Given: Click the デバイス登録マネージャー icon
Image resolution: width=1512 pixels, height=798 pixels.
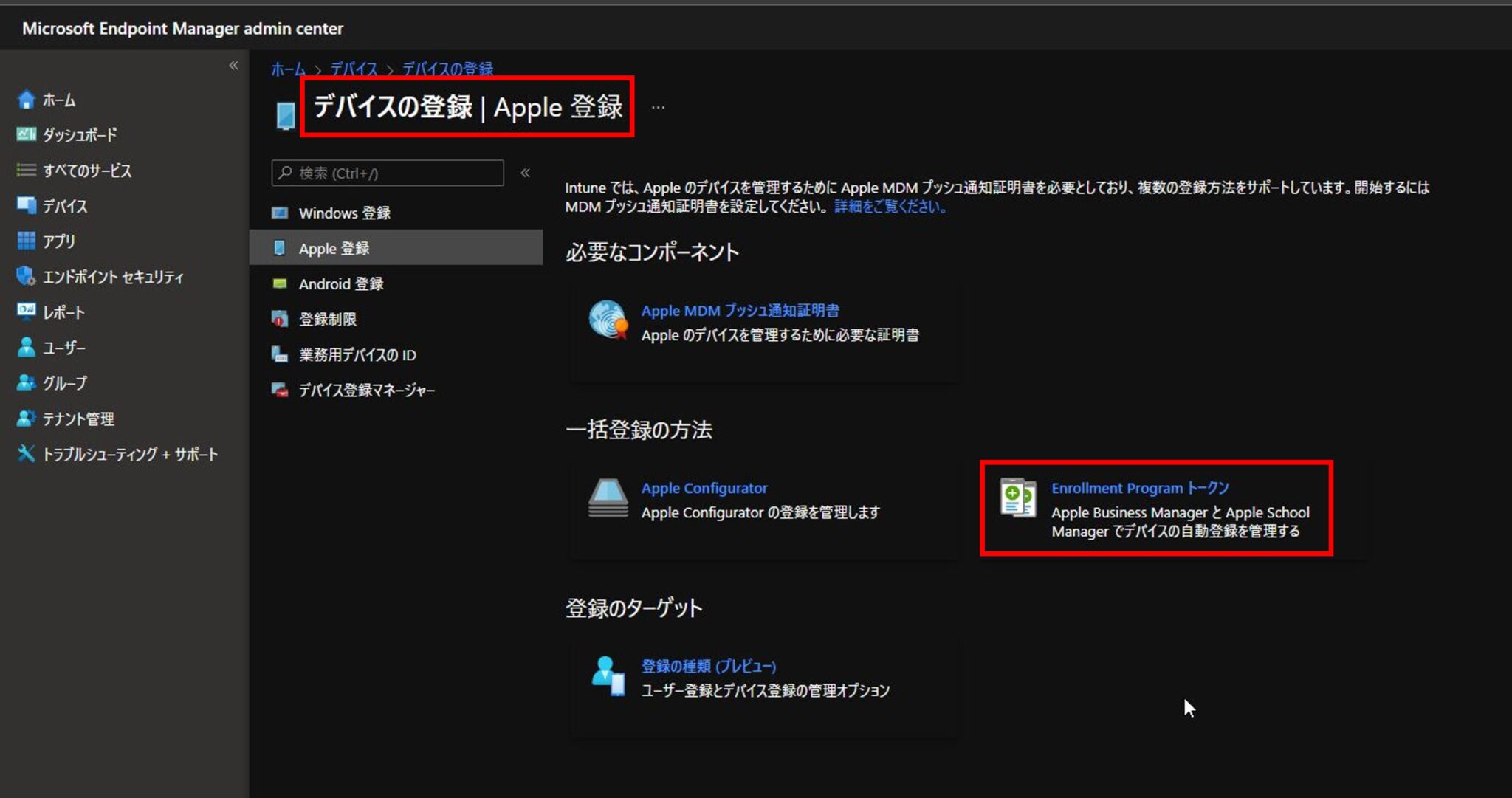Looking at the screenshot, I should [x=280, y=390].
